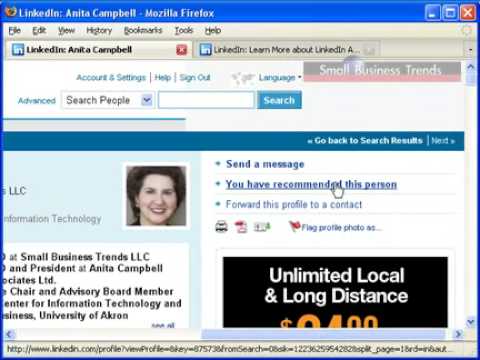This screenshot has width=480, height=360.
Task: Click the Next link
Action: [443, 141]
